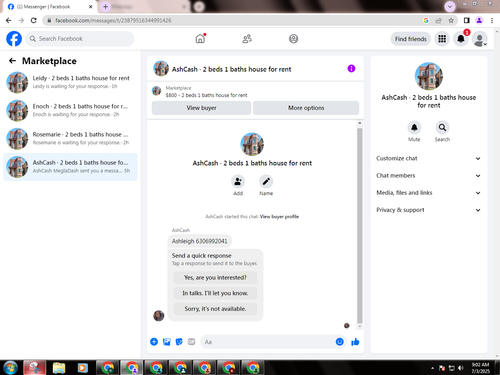Screen dimensions: 500x375
Task: Open the Friends icon in top bar
Action: tap(247, 39)
